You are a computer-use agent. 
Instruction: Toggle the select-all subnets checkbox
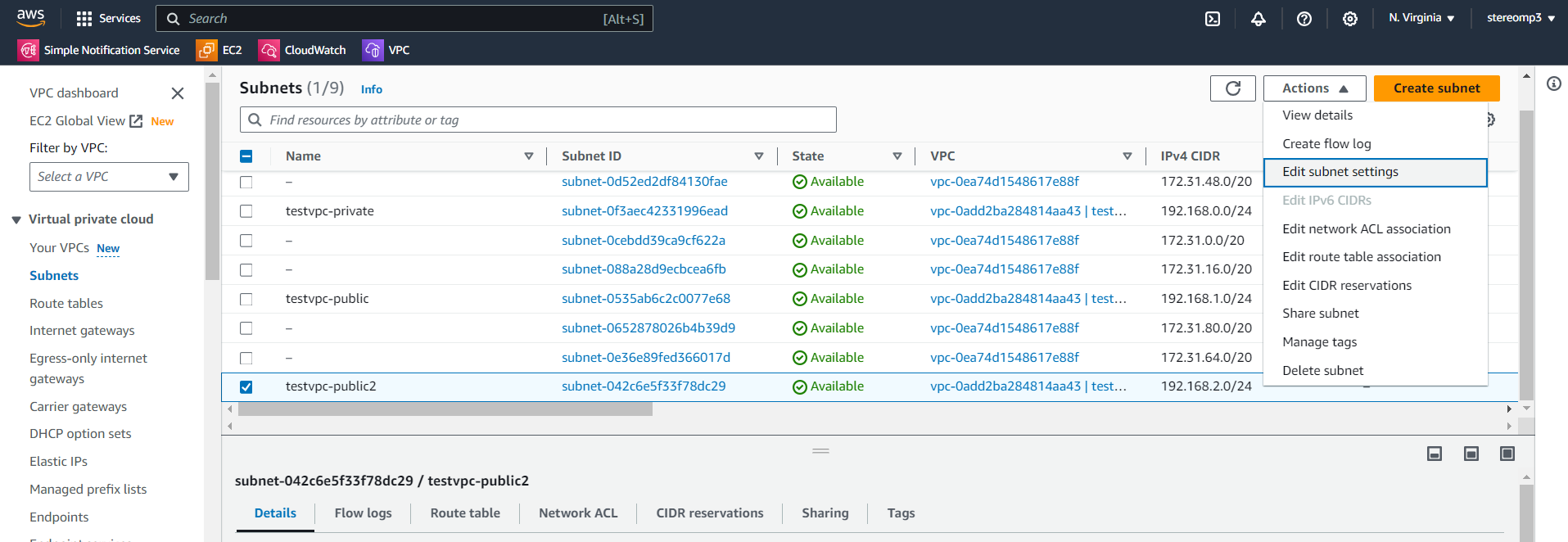point(246,156)
